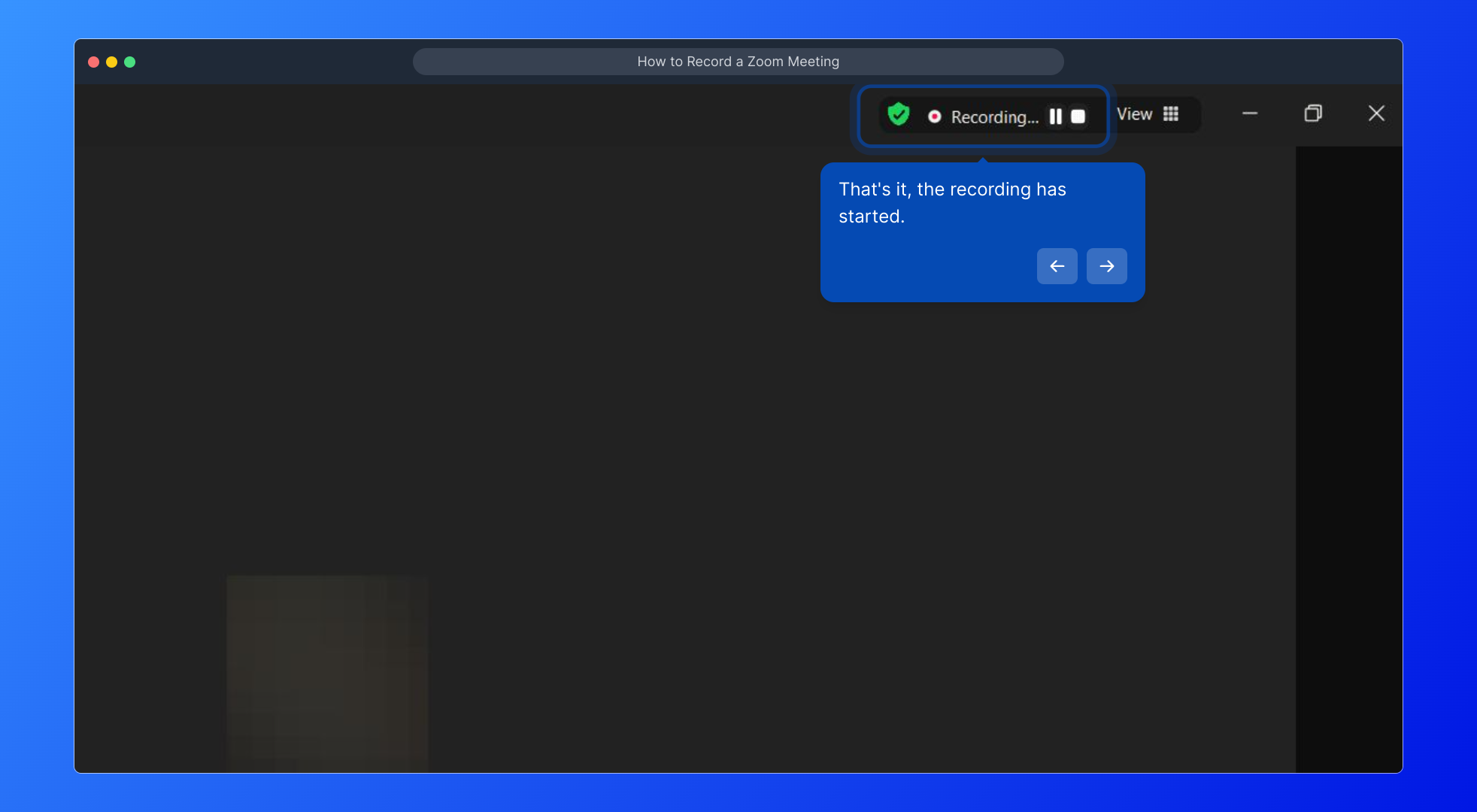Click the darker side panel on the right

tap(1348, 459)
